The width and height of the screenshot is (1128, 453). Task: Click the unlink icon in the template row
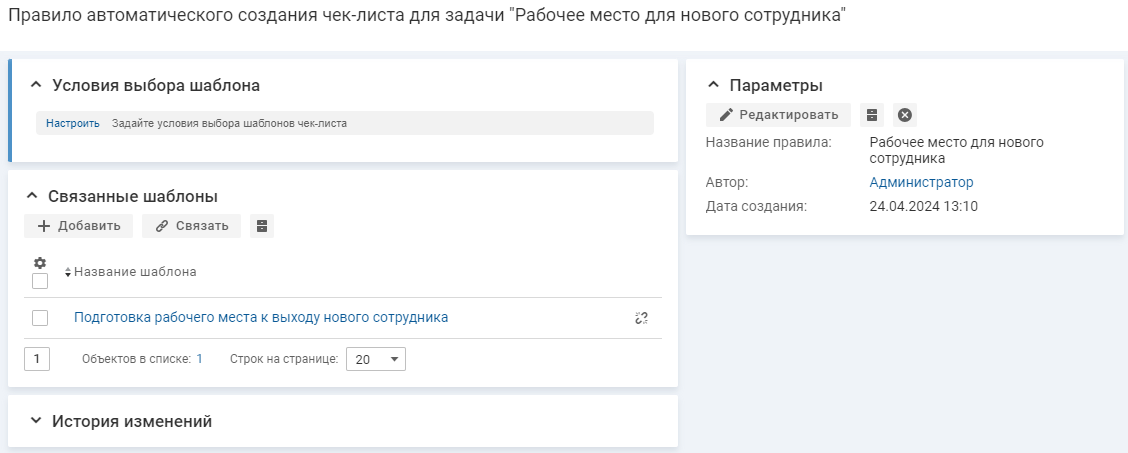(641, 318)
